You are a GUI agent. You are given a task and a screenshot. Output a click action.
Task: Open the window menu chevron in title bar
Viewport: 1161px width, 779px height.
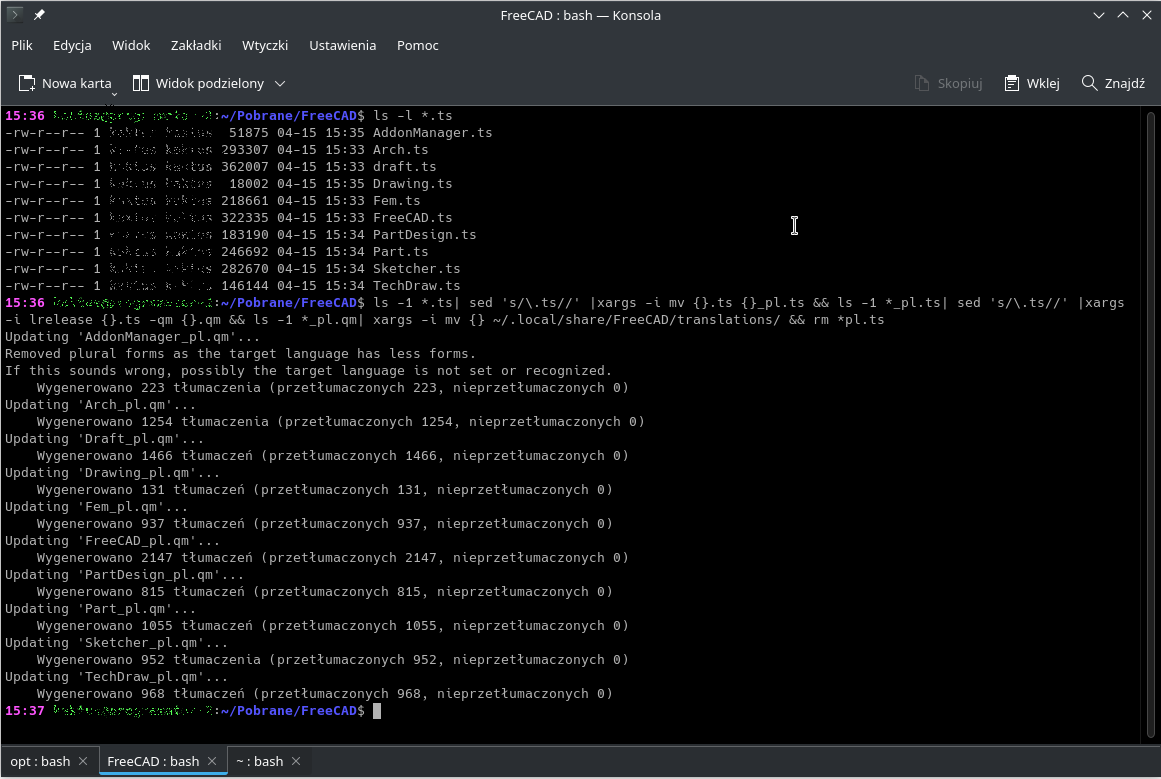click(x=1099, y=15)
